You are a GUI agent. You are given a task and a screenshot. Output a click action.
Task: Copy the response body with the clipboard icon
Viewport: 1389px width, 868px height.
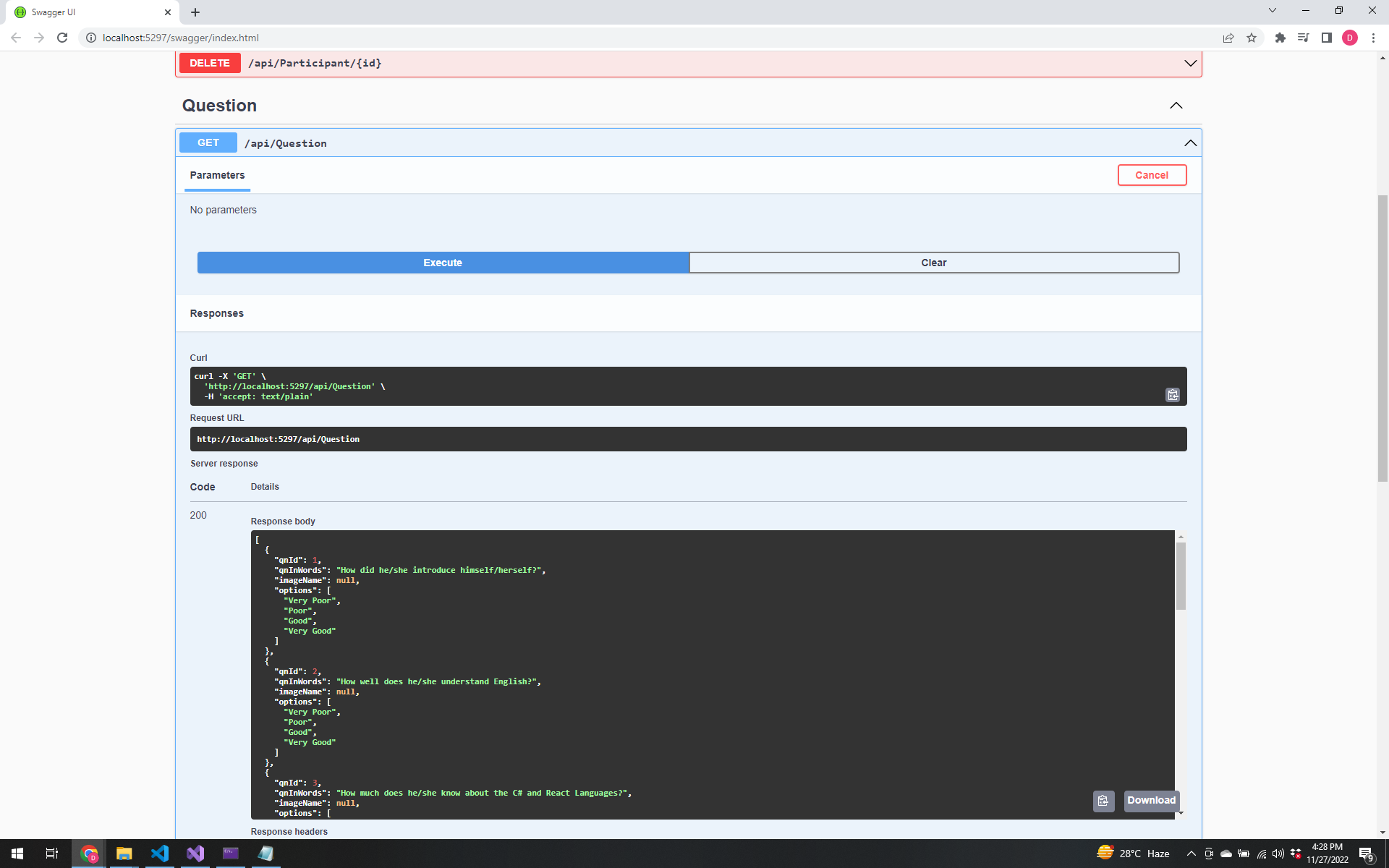[x=1103, y=801]
